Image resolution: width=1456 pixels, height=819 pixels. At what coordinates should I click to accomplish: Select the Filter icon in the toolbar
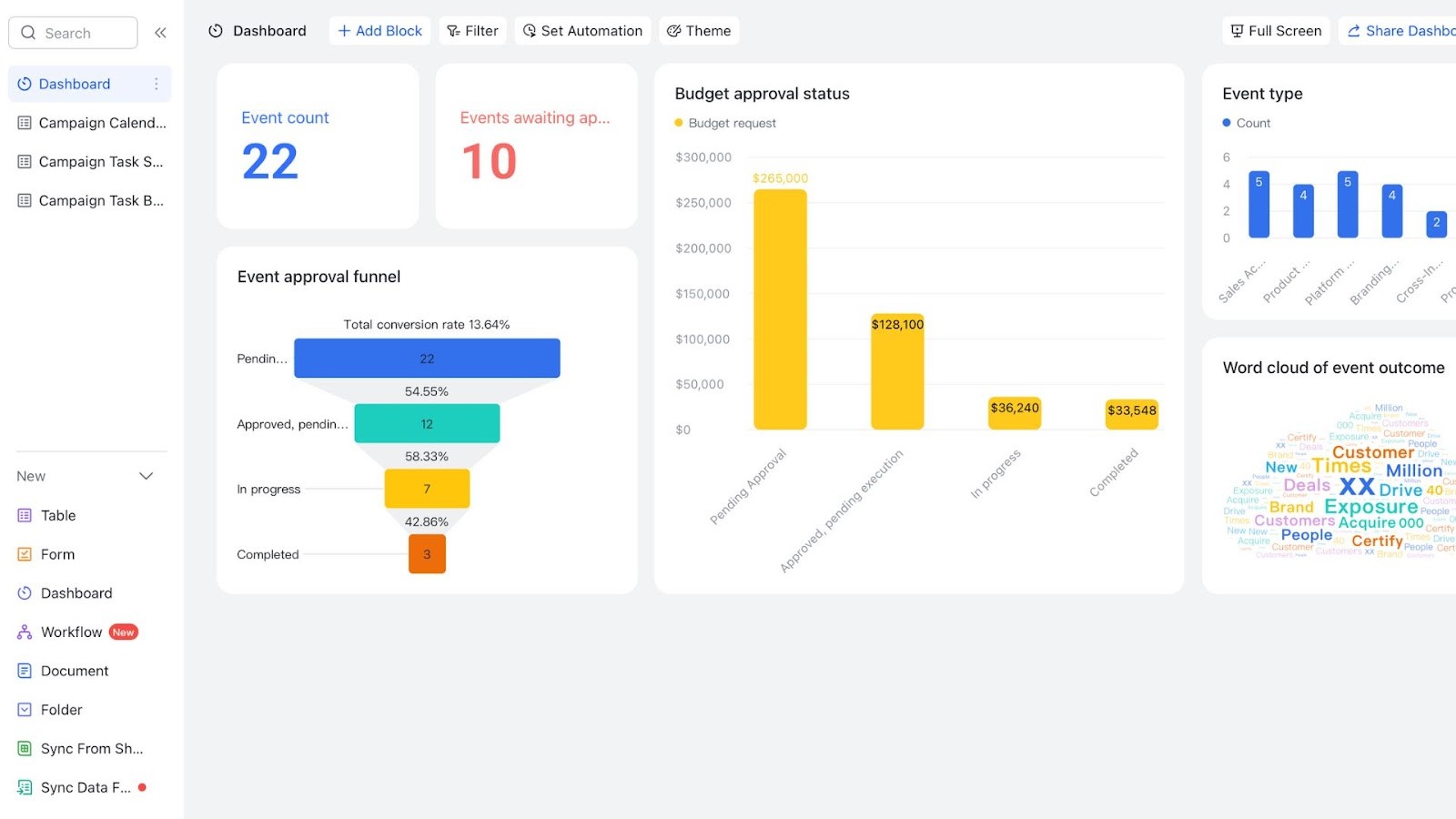(451, 30)
